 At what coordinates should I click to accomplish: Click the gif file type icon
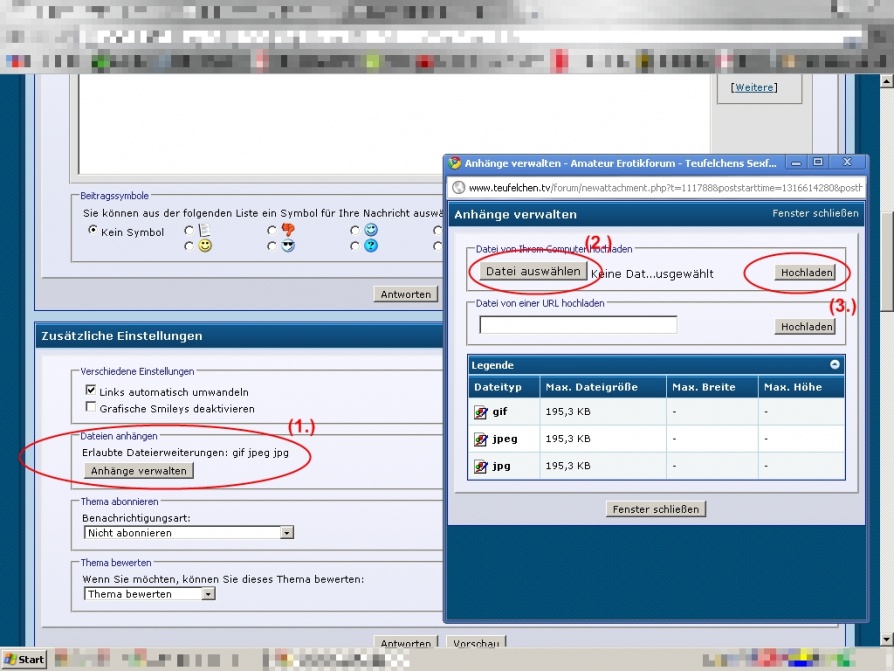point(481,411)
